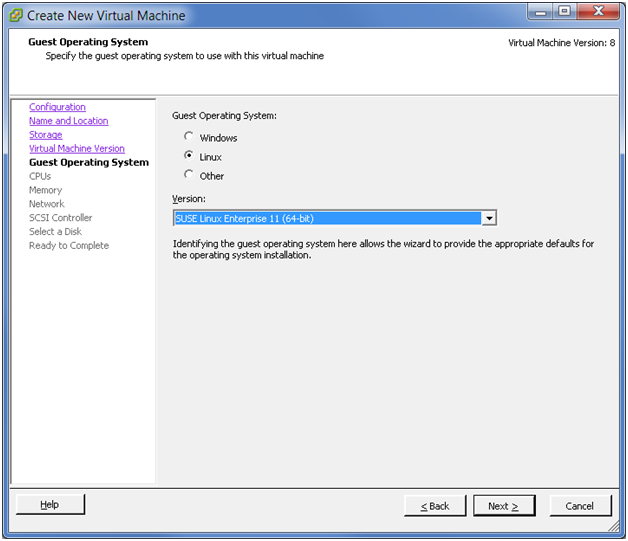This screenshot has height=541, width=628.
Task: Click the Version: label
Action: click(x=189, y=199)
